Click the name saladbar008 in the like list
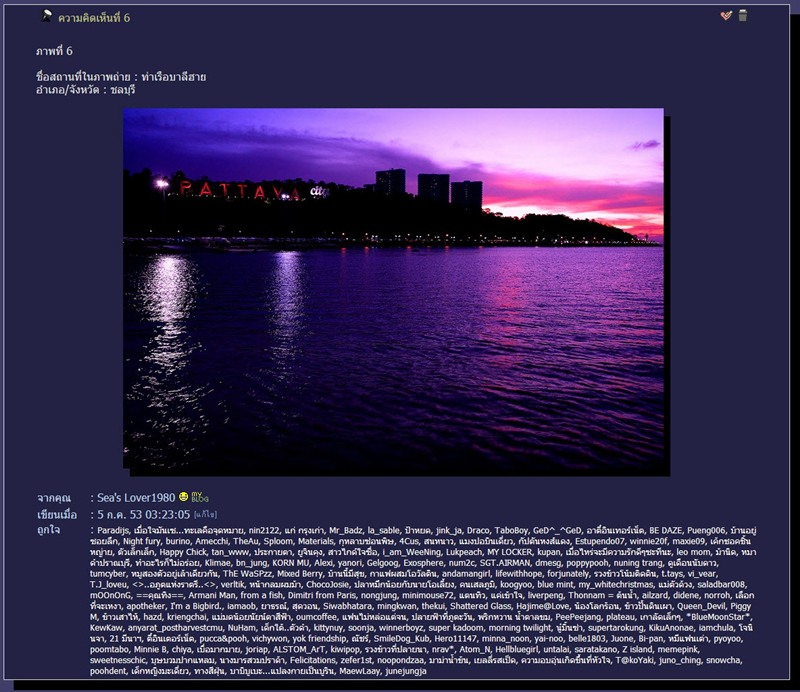 (x=721, y=584)
